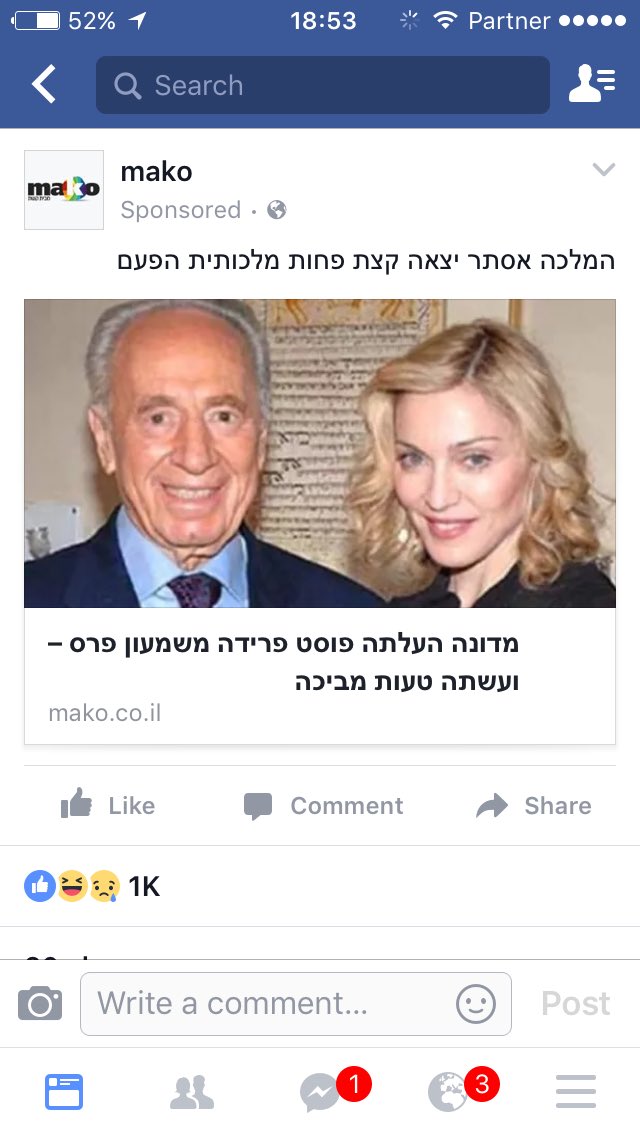Tap the Post comment button
The image size is (640, 1136).
(575, 1004)
